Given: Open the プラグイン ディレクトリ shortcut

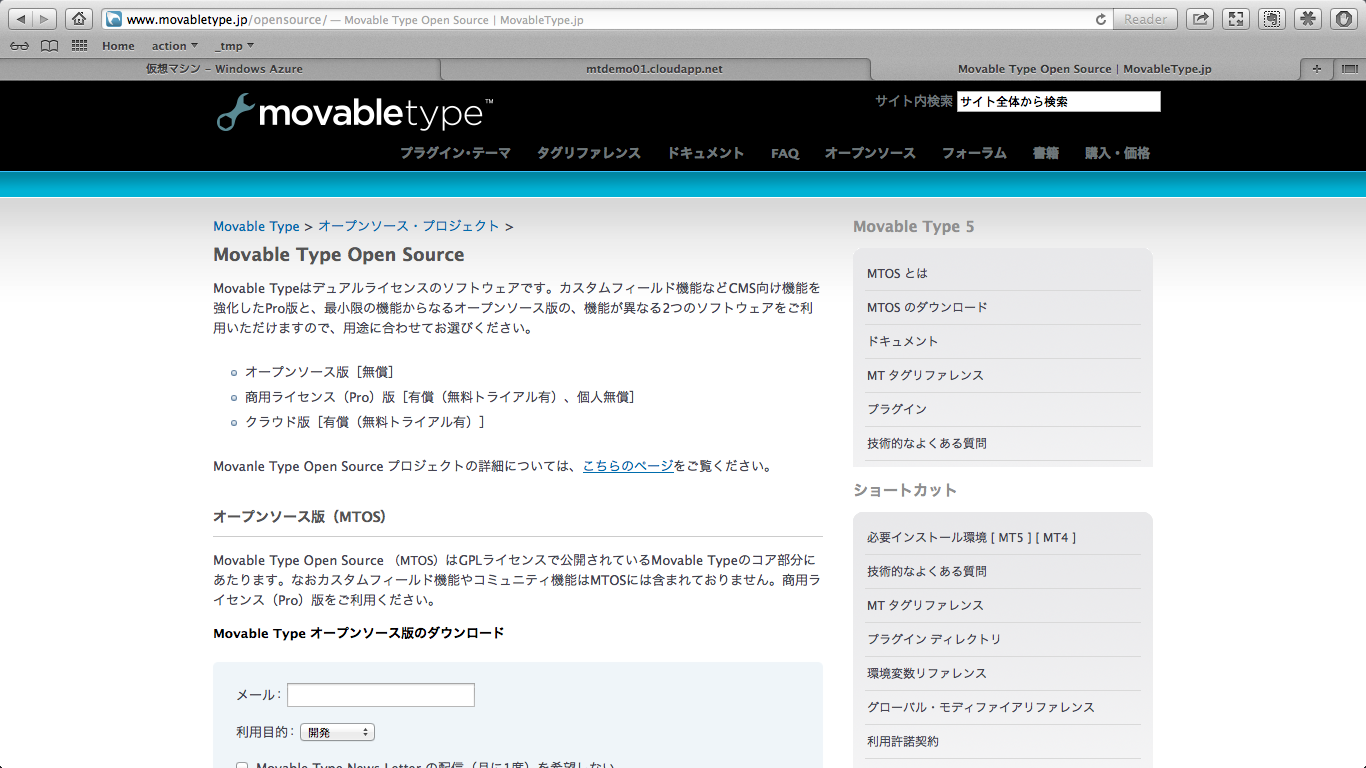Looking at the screenshot, I should (934, 639).
